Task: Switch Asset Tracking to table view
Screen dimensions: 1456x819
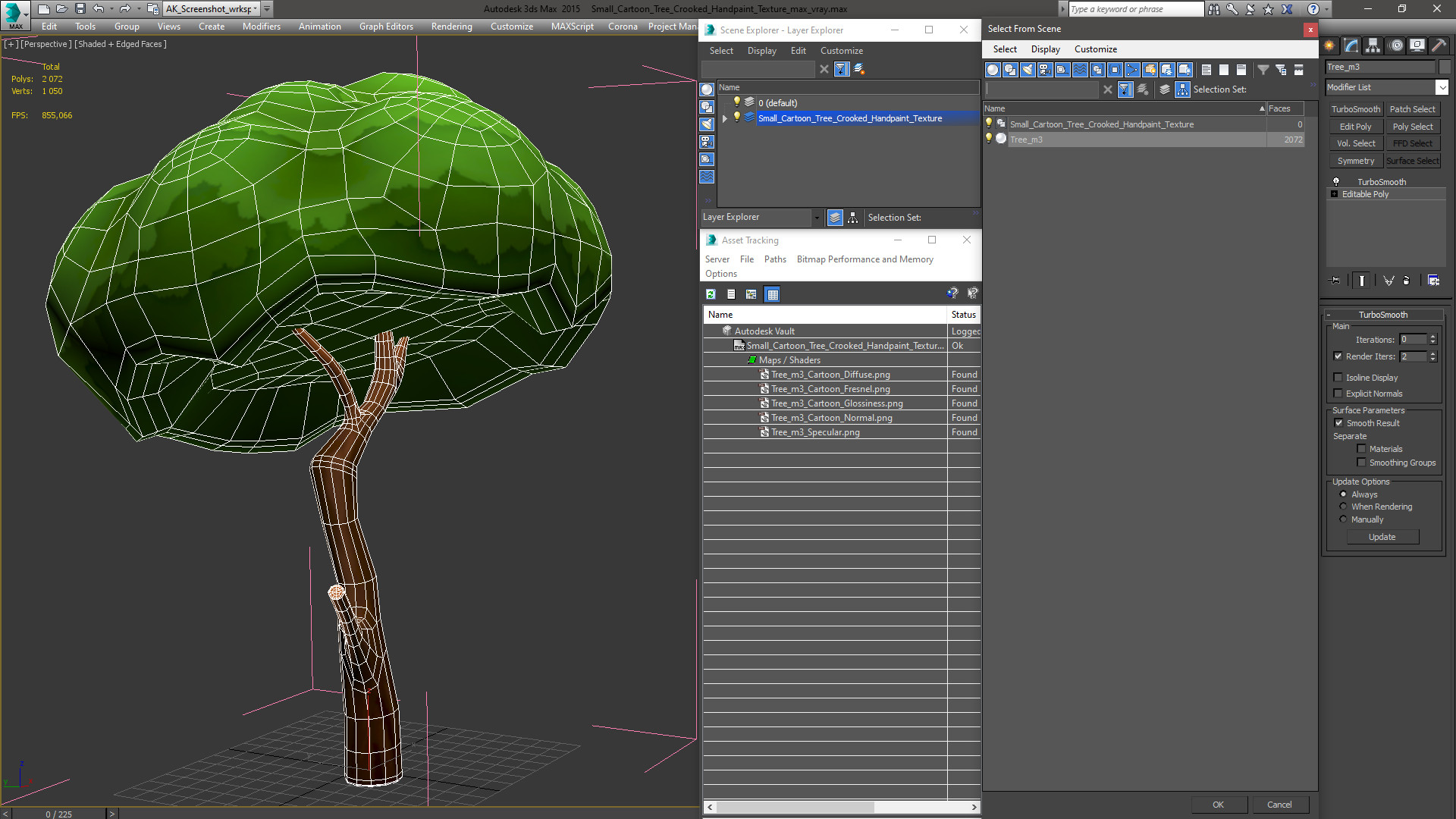Action: [772, 294]
